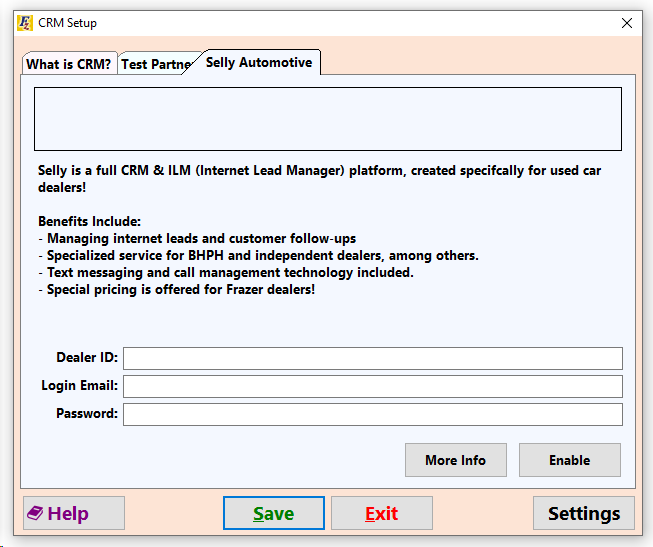The height and width of the screenshot is (547, 653).
Task: Click the purple book icon on the Help button
Action: pyautogui.click(x=35, y=513)
